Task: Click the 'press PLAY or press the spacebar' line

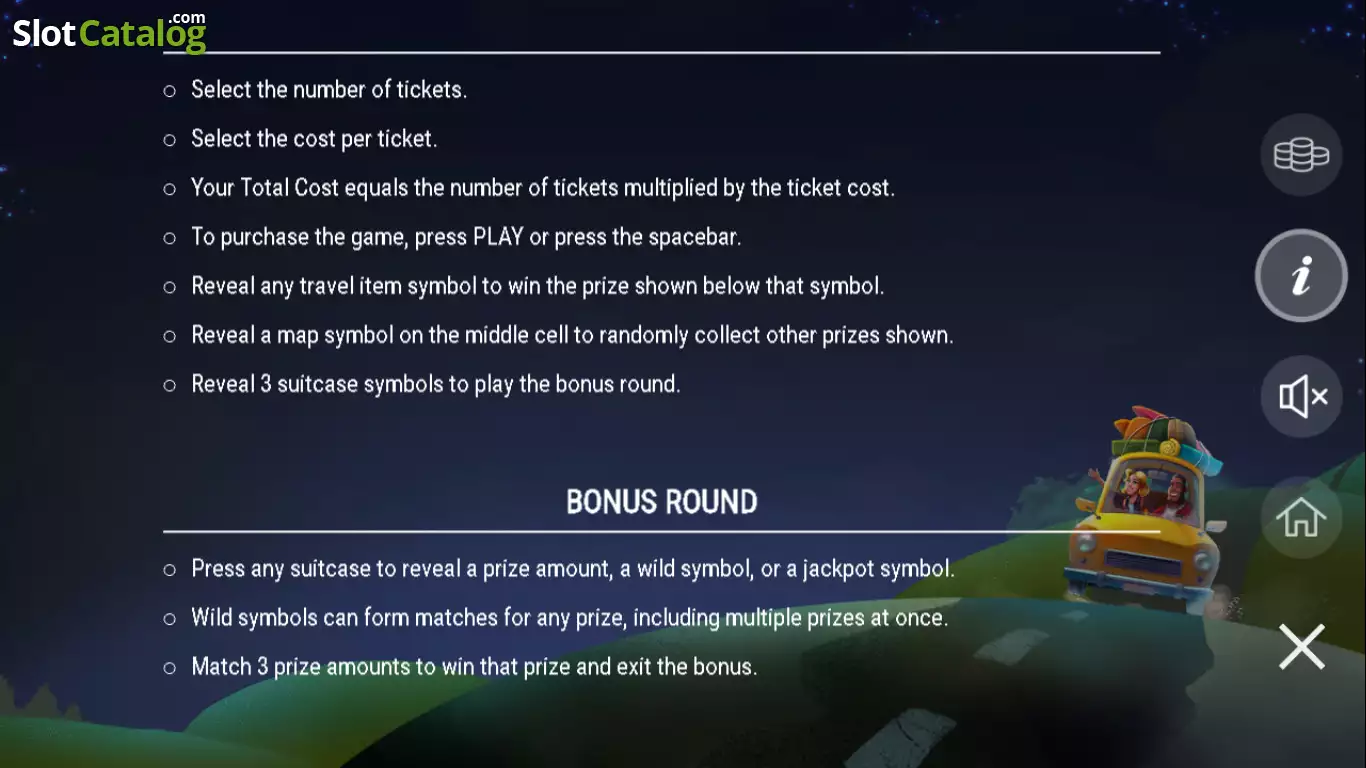Action: click(466, 237)
